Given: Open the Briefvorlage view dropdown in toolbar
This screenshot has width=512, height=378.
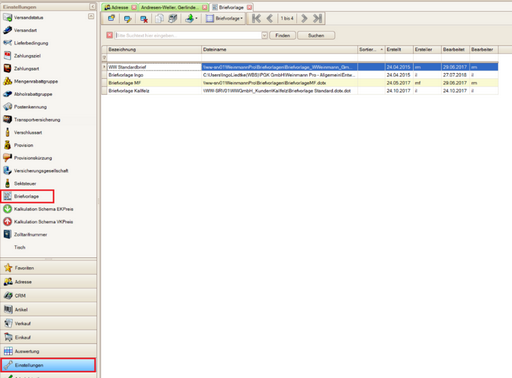Looking at the screenshot, I should tap(224, 18).
